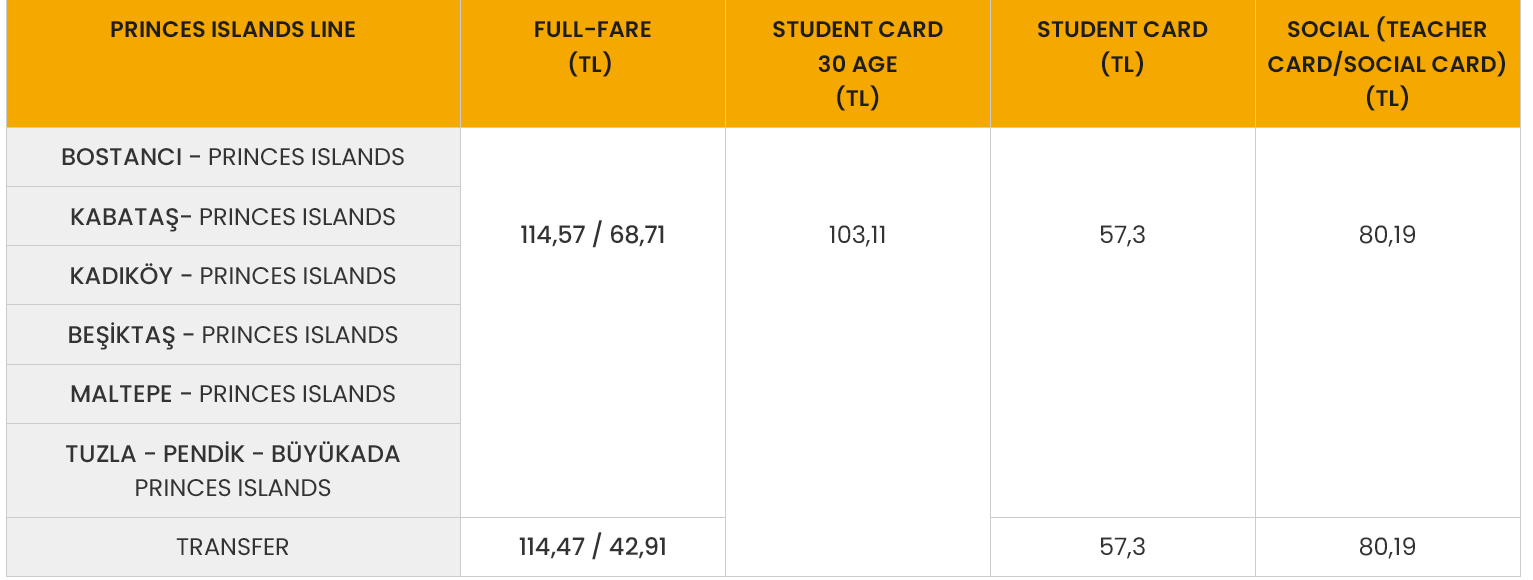Click the 80,19 transfer social price

tap(1387, 547)
